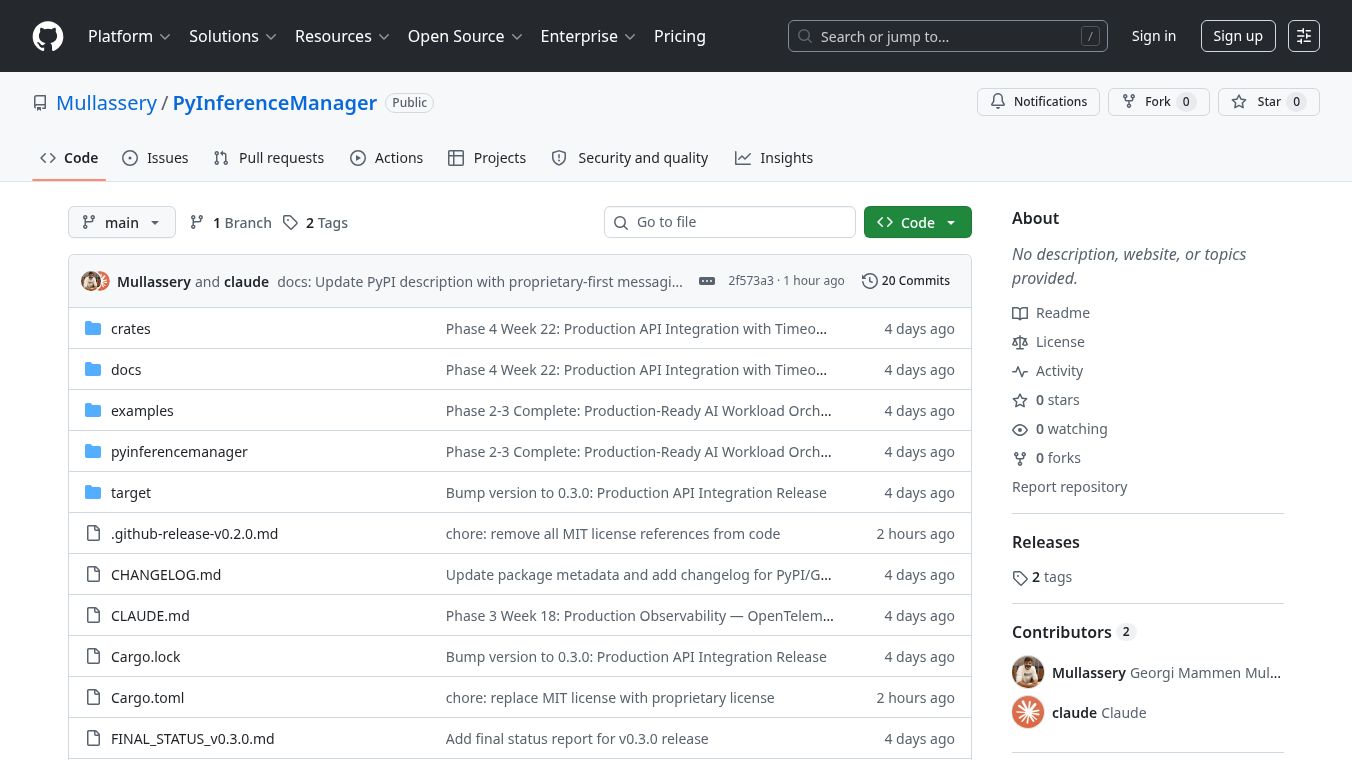
Task: Switch to Security and quality tab
Action: click(x=630, y=158)
